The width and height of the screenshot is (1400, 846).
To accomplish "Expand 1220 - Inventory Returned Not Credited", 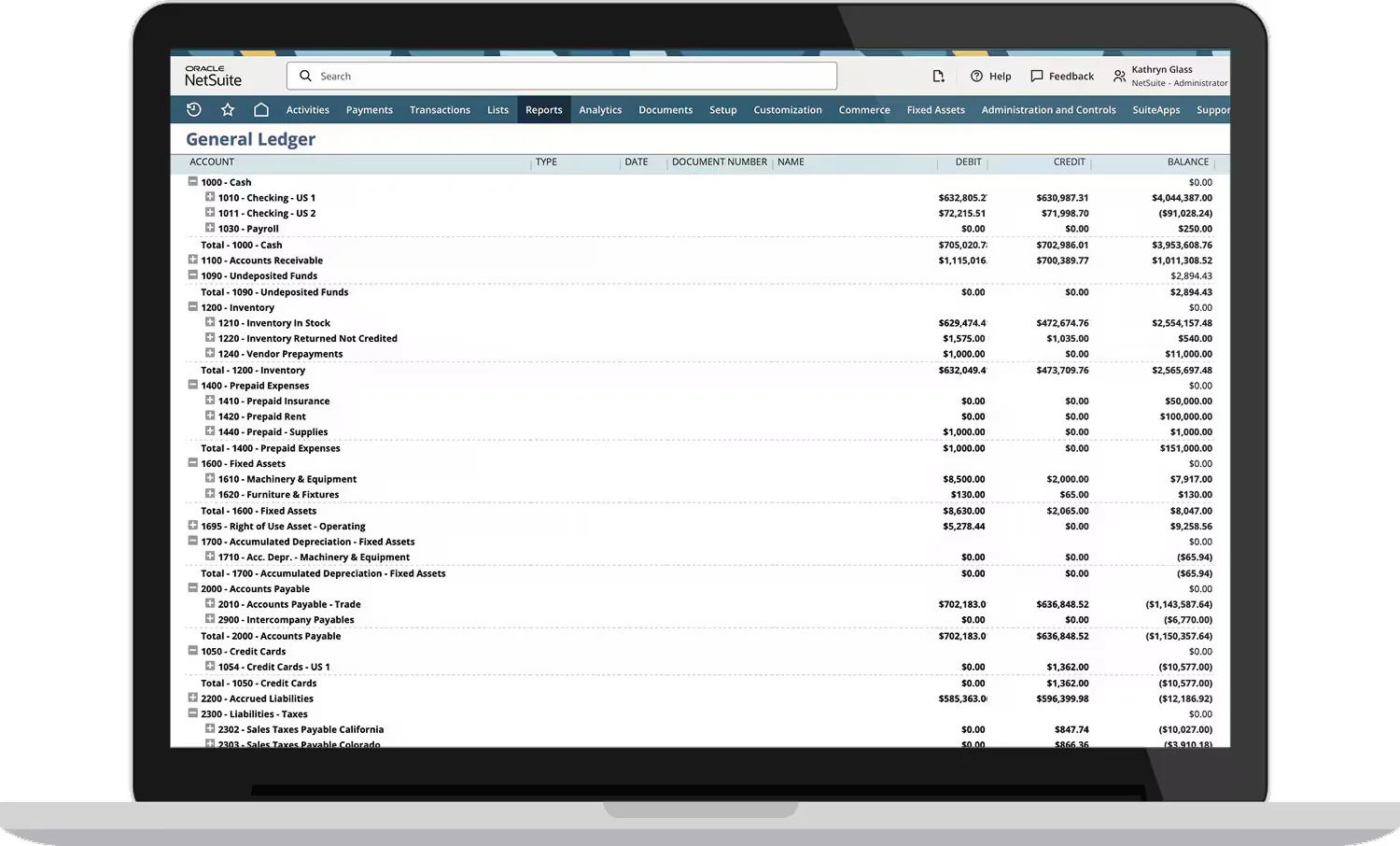I will tap(210, 337).
